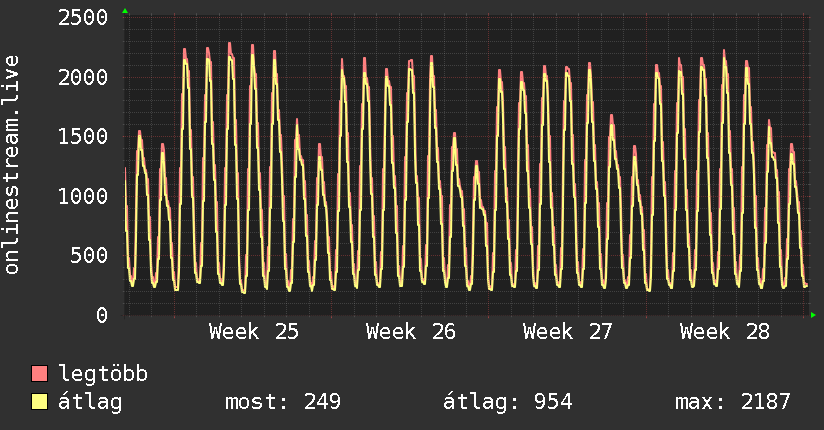Click the átlag: 954 statistic

click(508, 402)
